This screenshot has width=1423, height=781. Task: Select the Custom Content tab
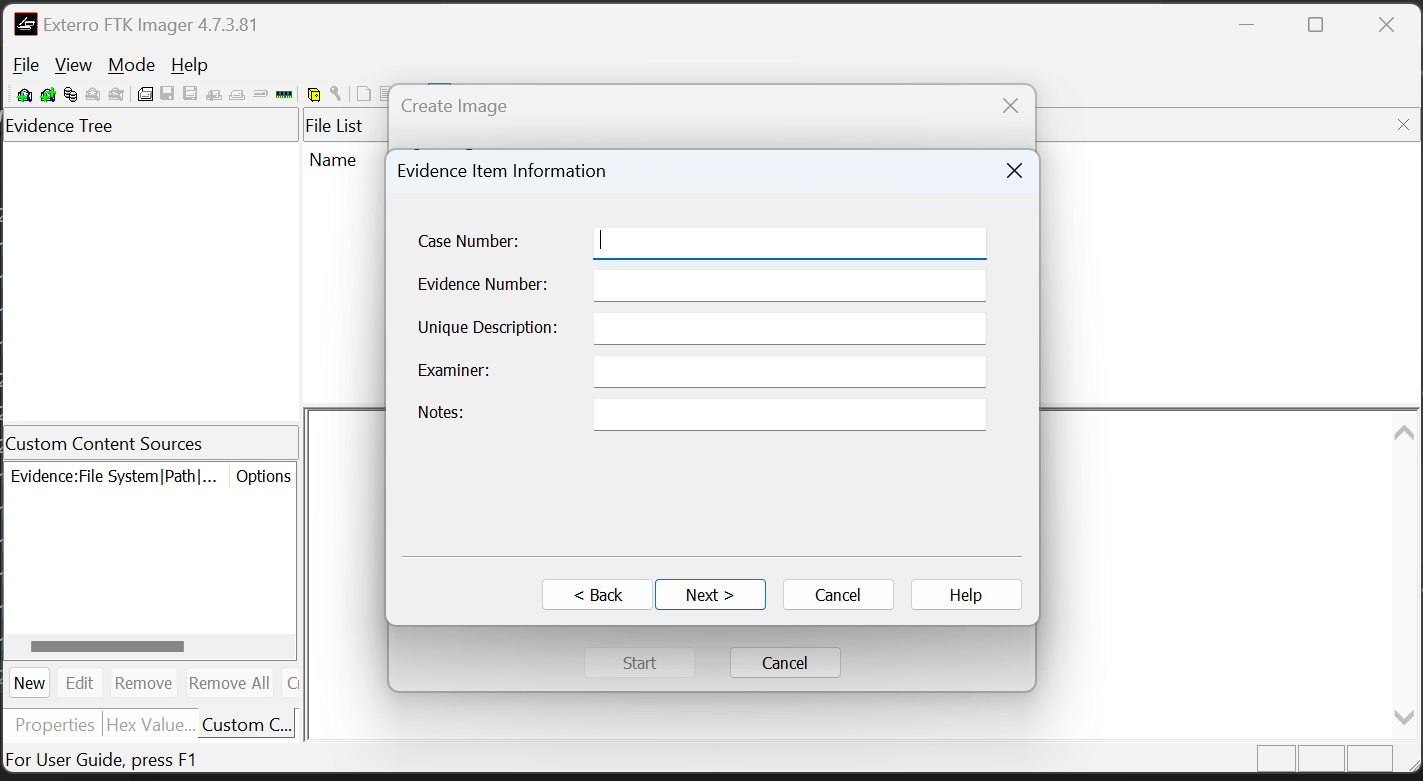(x=247, y=725)
